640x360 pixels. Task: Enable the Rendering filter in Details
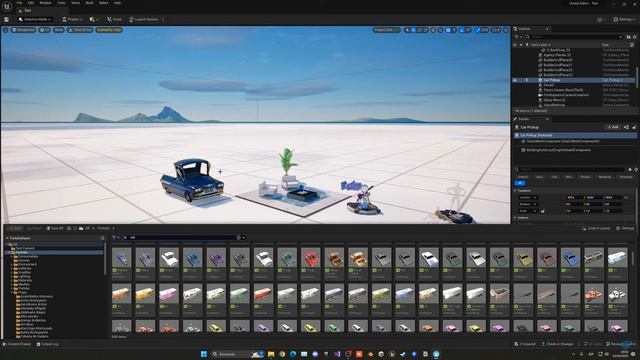[605, 177]
